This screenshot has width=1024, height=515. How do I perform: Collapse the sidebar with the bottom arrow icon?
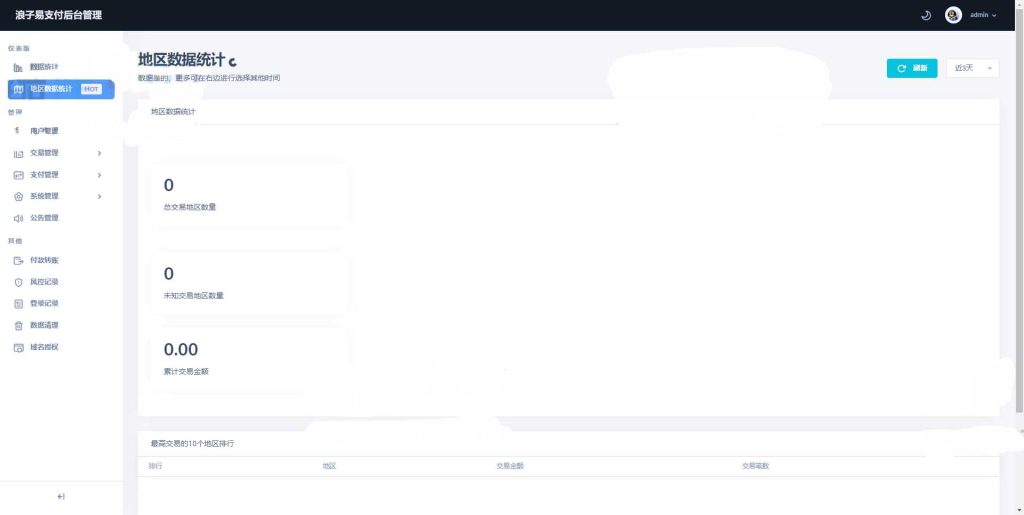point(61,496)
